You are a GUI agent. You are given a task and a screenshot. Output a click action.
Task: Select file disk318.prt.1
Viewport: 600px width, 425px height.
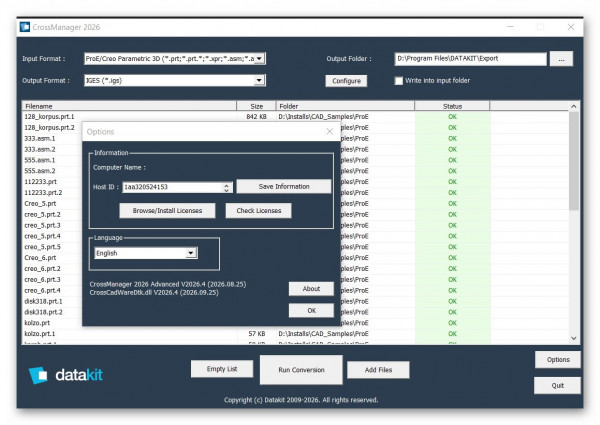point(43,301)
